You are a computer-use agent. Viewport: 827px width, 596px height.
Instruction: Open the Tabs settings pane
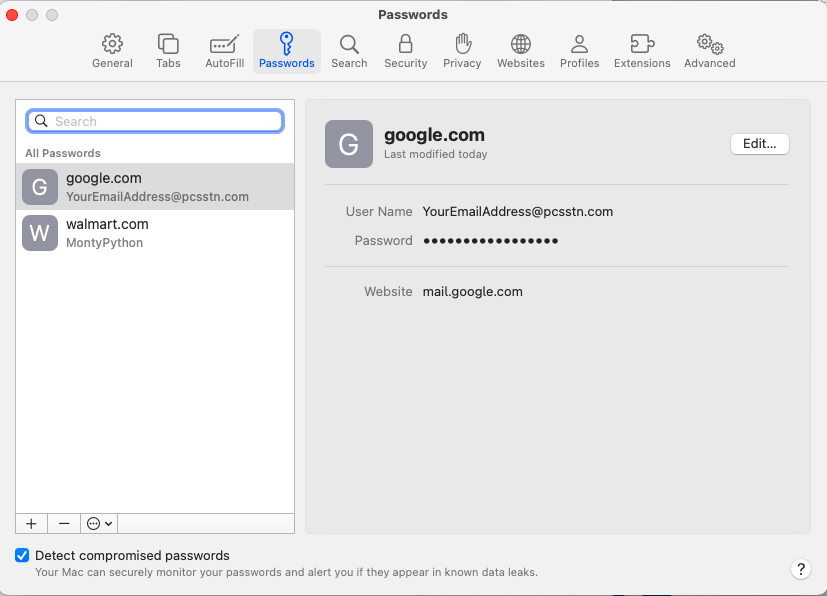coord(168,51)
